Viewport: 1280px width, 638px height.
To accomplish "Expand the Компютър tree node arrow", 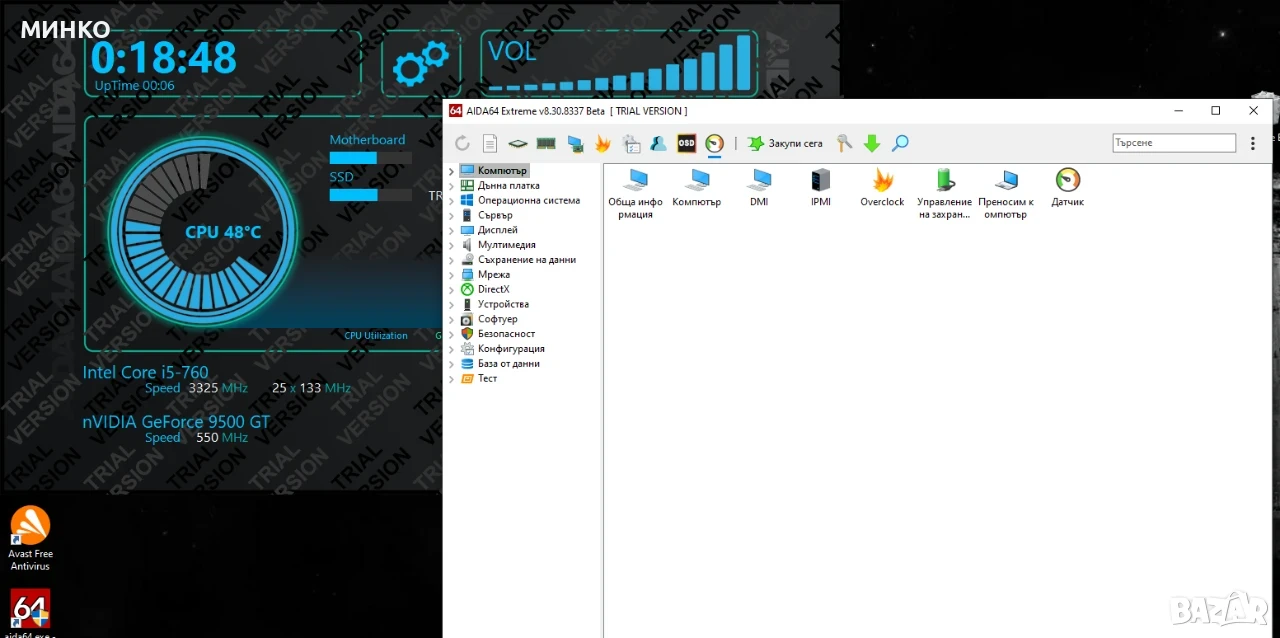I will point(451,171).
